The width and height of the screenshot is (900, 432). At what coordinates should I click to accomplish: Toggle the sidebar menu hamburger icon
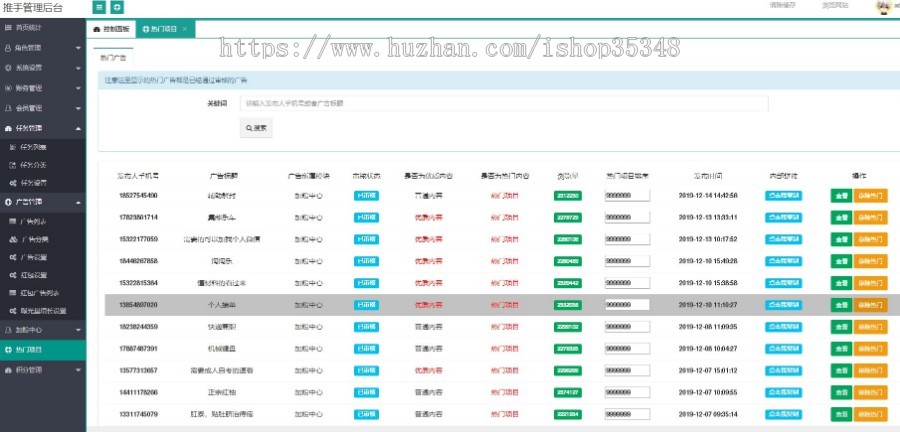click(99, 7)
